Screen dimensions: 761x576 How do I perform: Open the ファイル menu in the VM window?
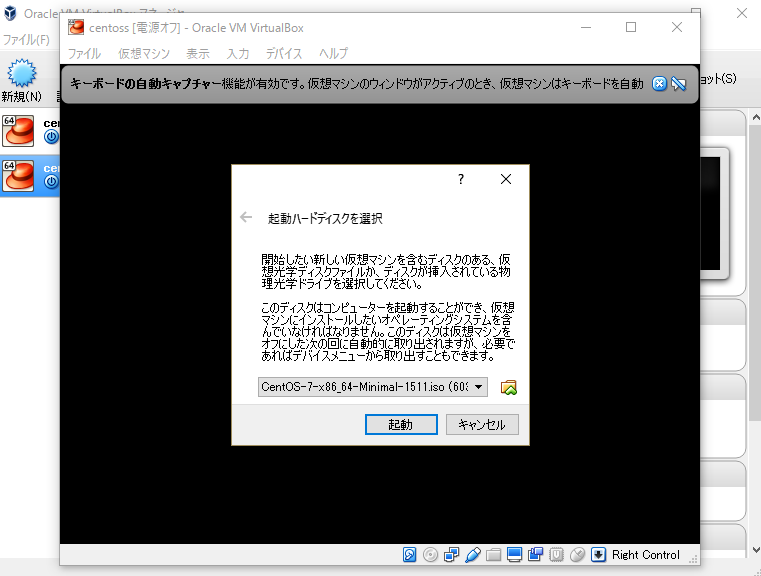(x=84, y=53)
